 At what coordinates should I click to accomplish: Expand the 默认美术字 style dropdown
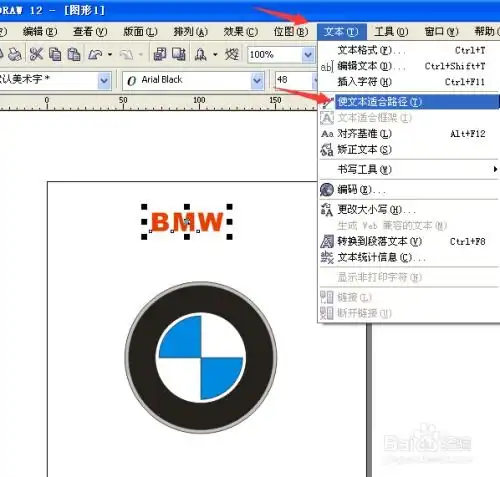pos(104,80)
